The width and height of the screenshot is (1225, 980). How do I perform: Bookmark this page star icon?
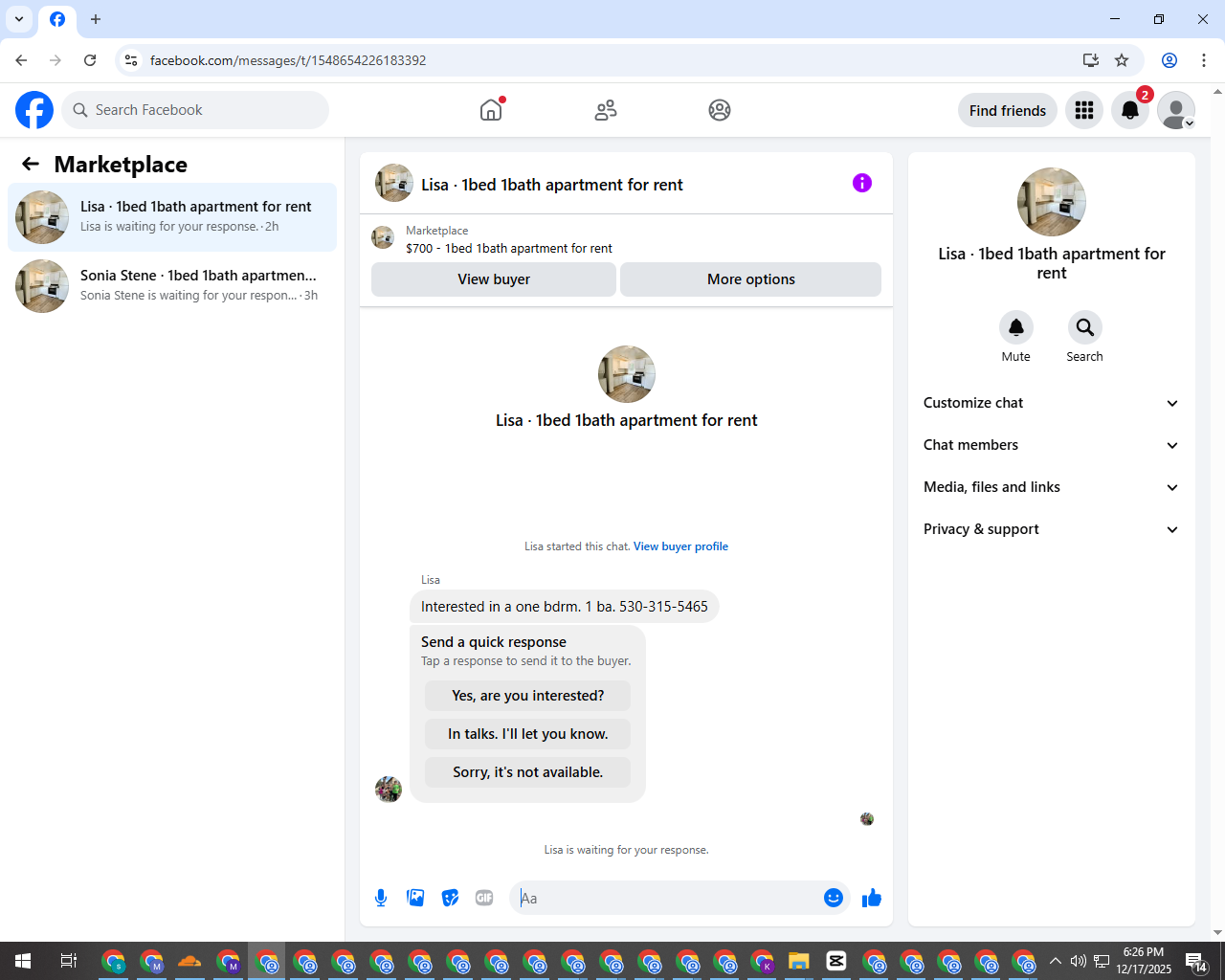1122,60
